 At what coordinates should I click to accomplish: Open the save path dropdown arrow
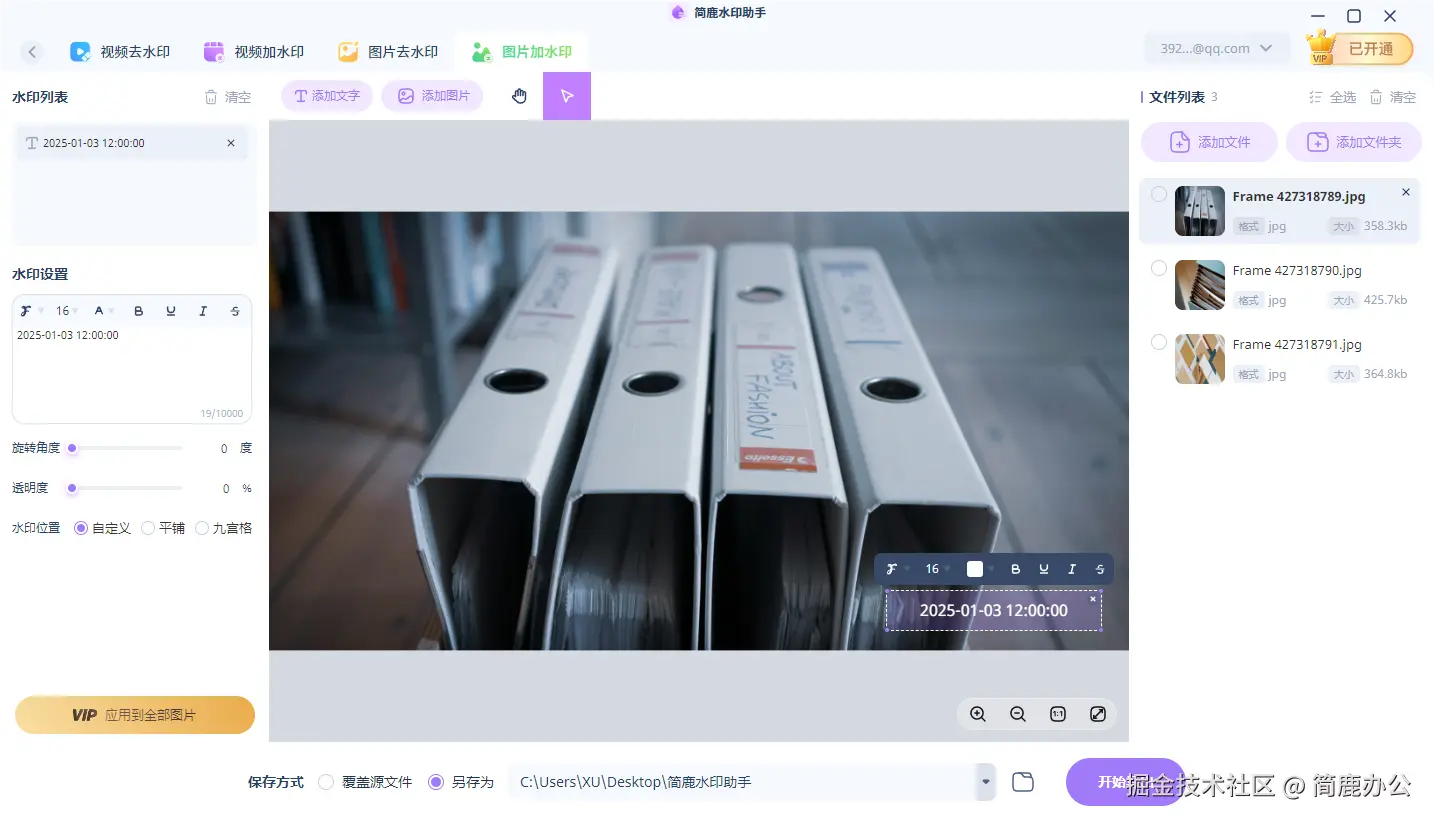click(x=984, y=782)
